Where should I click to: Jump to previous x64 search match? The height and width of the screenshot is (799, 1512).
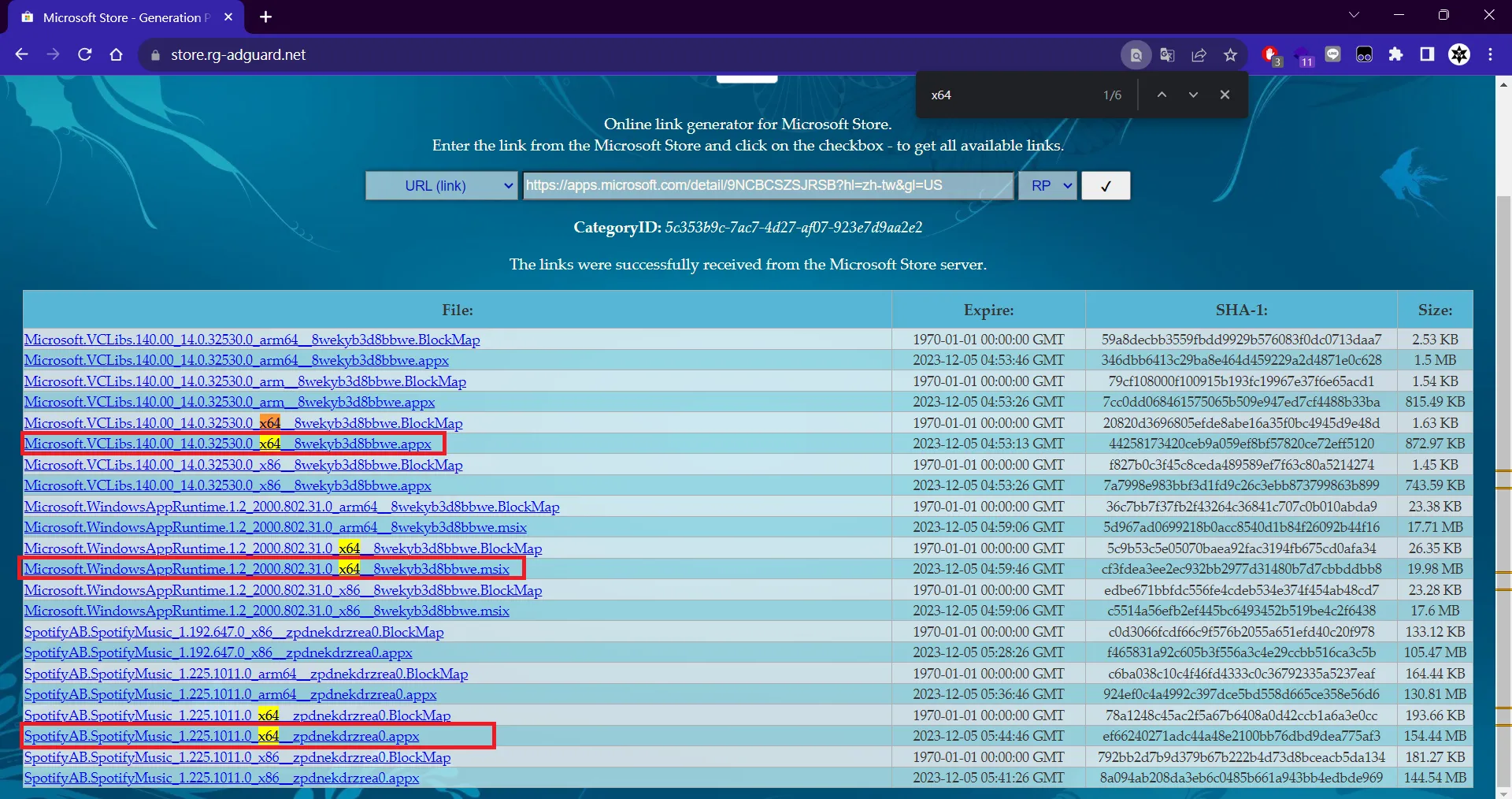coord(1162,95)
